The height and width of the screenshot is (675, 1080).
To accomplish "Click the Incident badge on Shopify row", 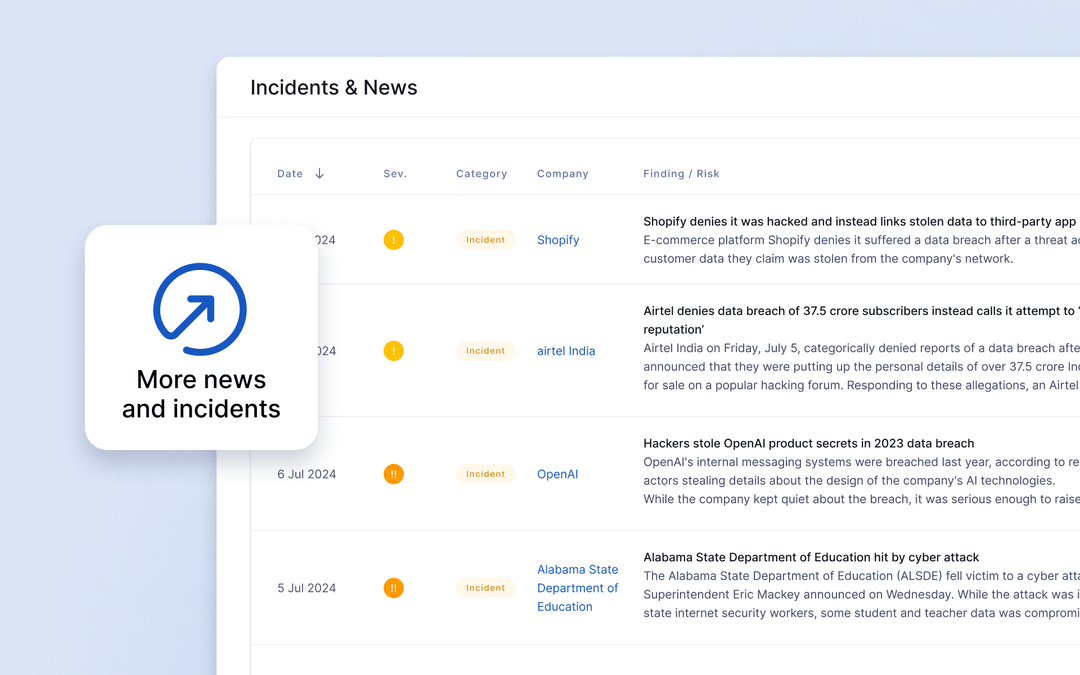I will tap(485, 240).
